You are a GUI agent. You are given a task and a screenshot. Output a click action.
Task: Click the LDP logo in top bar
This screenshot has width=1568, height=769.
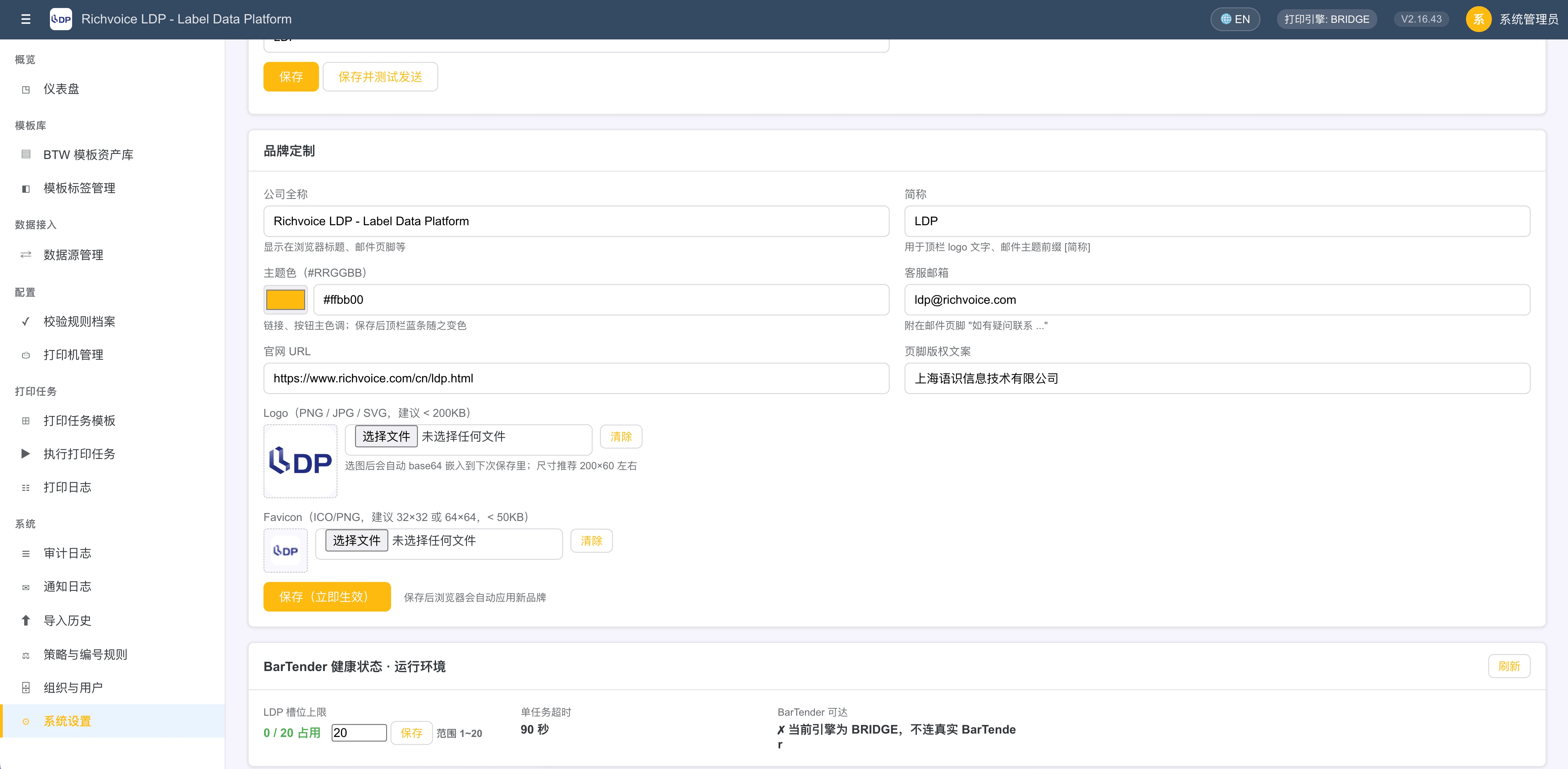[x=61, y=19]
